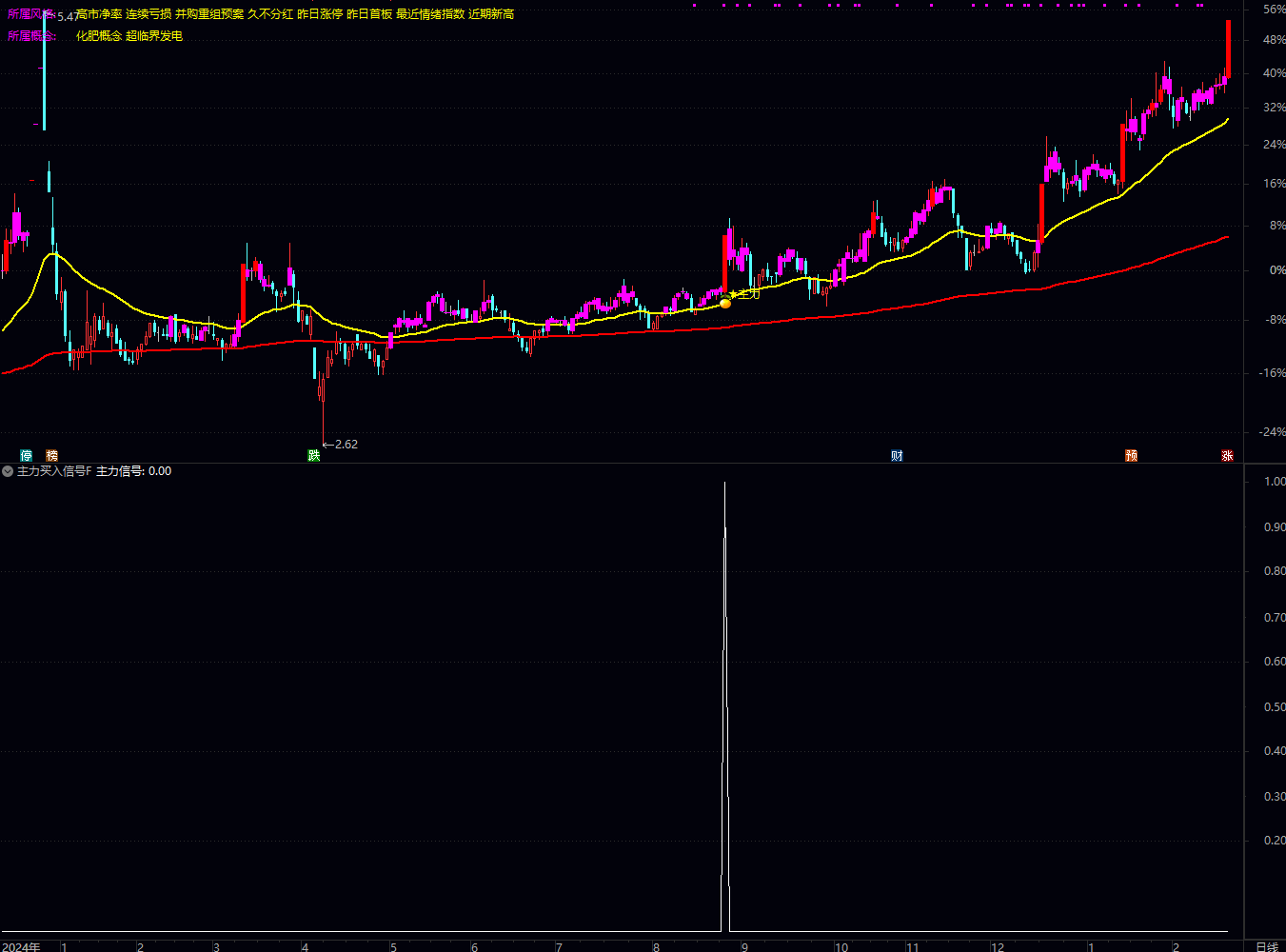
Task: Click the orange 主力 signal dot on the chart
Action: 725,303
